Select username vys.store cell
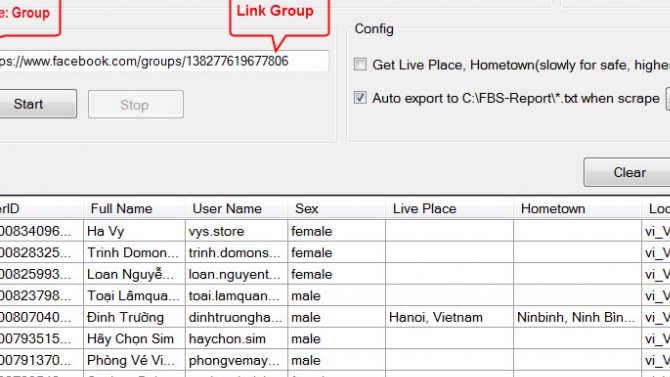The image size is (670, 377). [x=236, y=231]
